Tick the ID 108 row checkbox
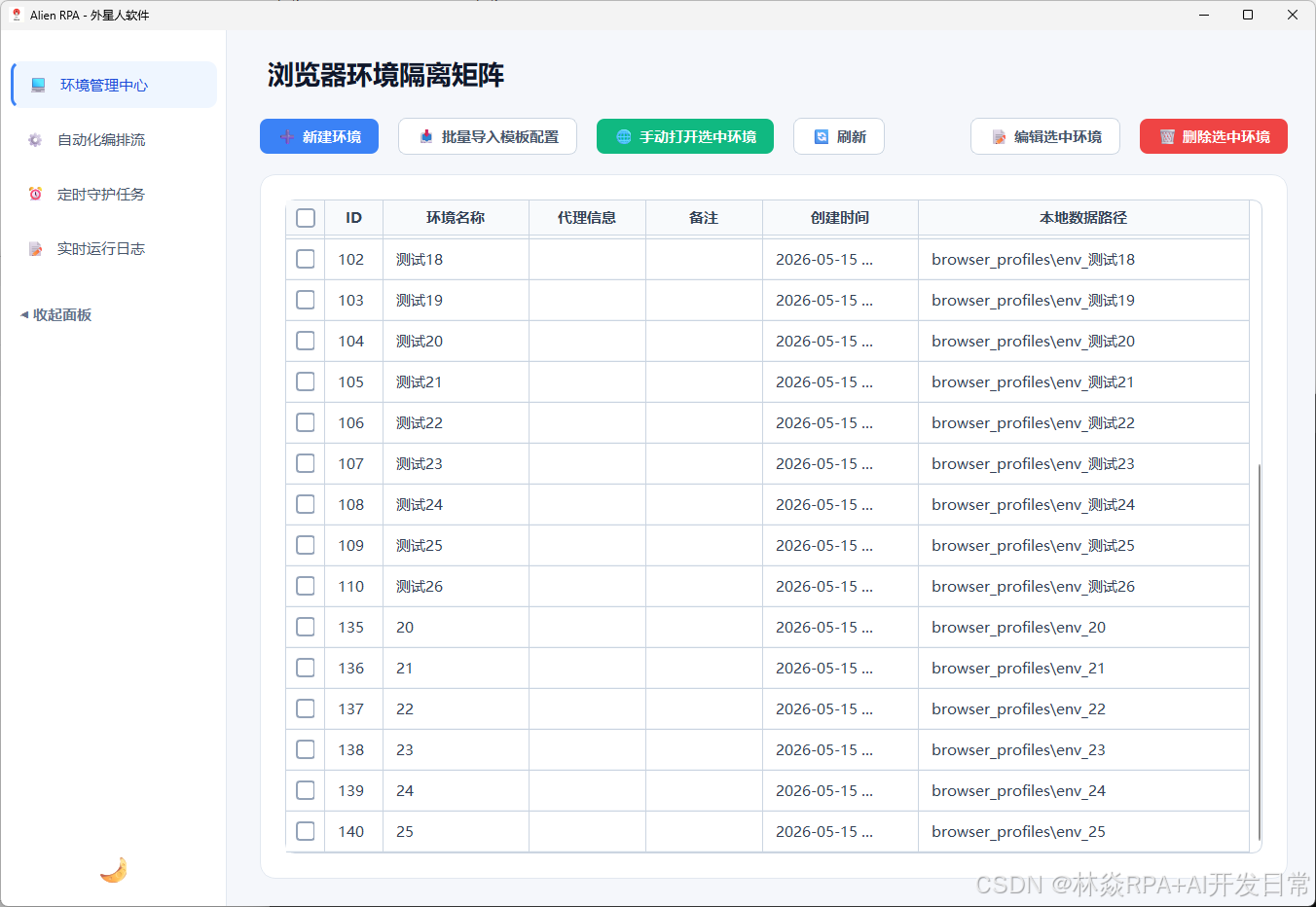Viewport: 1316px width, 907px height. click(x=306, y=504)
